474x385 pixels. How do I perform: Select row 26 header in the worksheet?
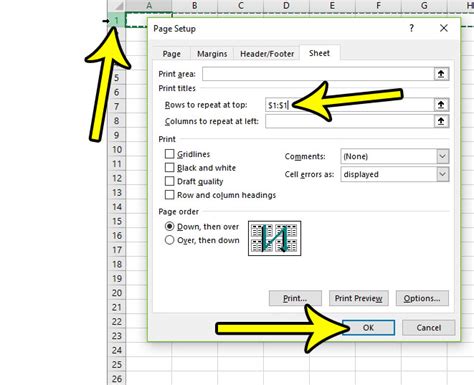point(117,379)
